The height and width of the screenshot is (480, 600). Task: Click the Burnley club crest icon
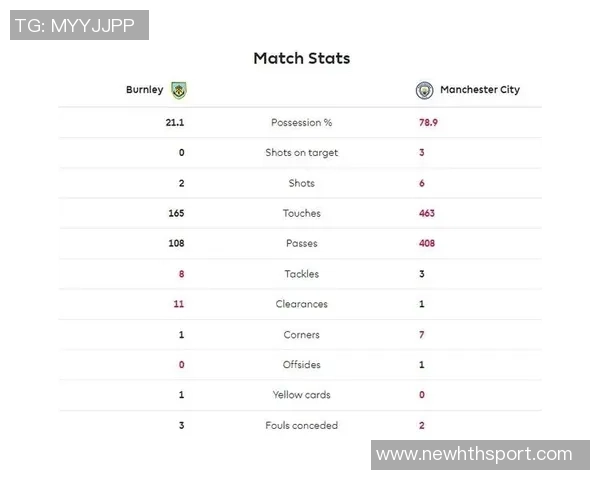pos(179,90)
